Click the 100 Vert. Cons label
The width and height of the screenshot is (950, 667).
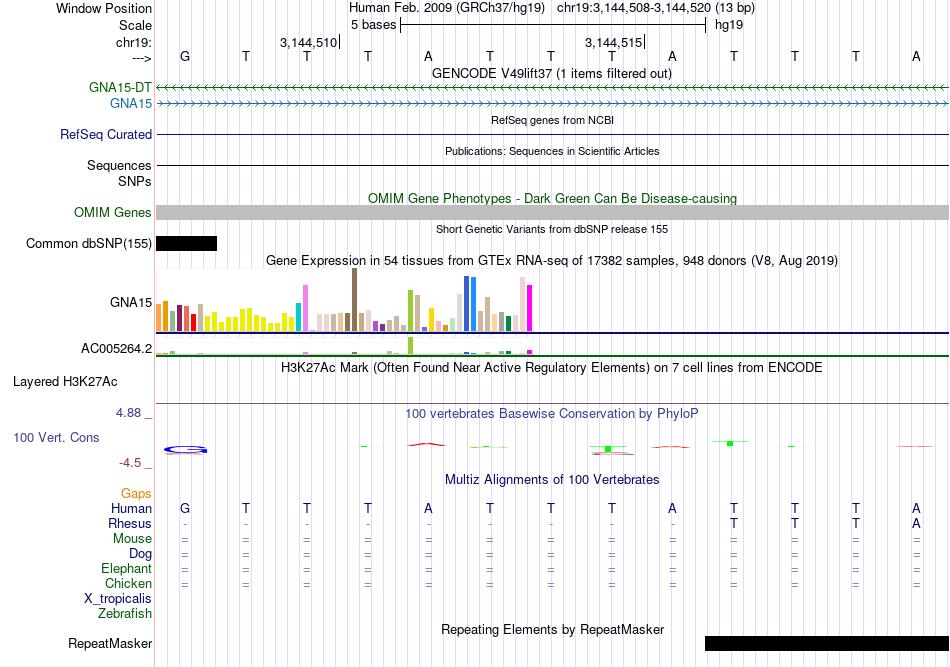[x=56, y=437]
